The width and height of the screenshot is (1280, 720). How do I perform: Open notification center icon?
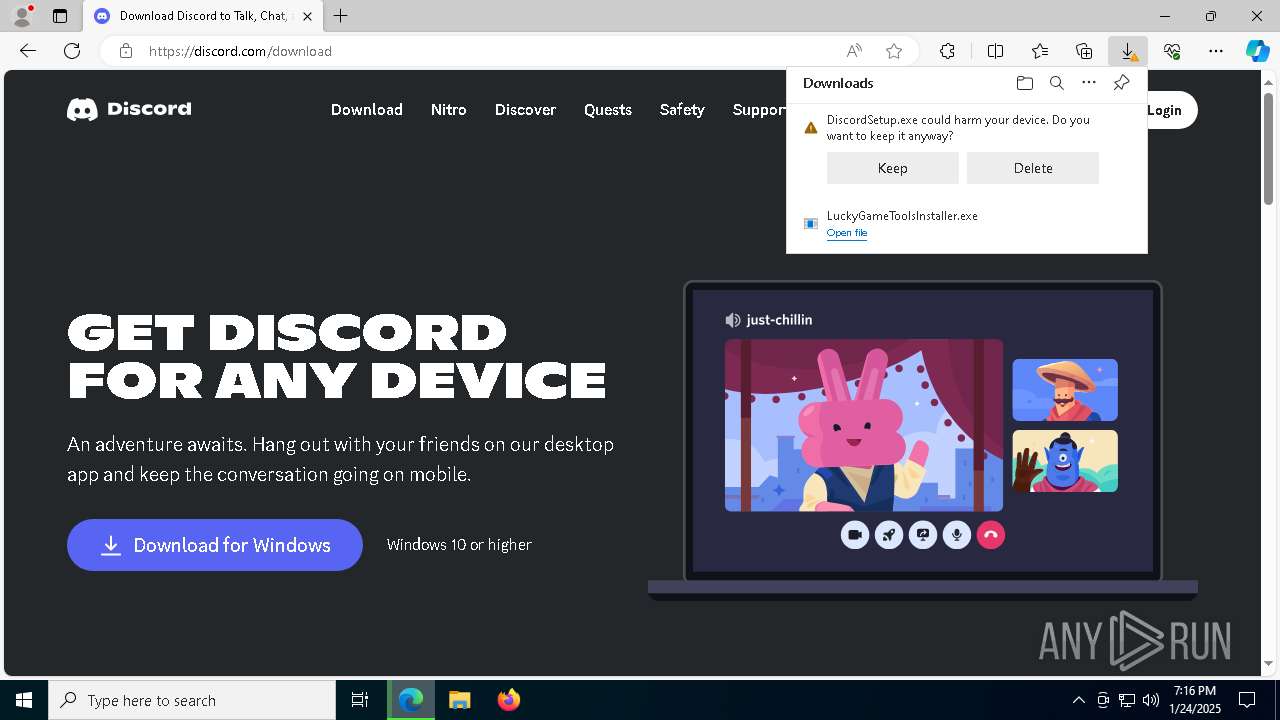[x=1247, y=700]
